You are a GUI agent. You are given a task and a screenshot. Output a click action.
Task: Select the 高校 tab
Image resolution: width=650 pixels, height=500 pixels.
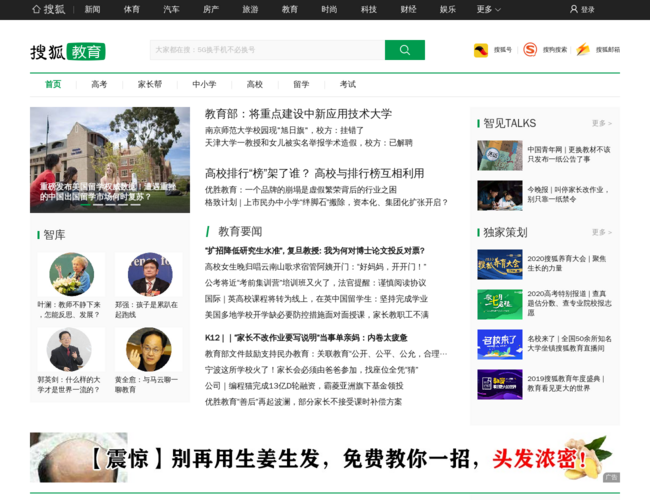point(255,84)
